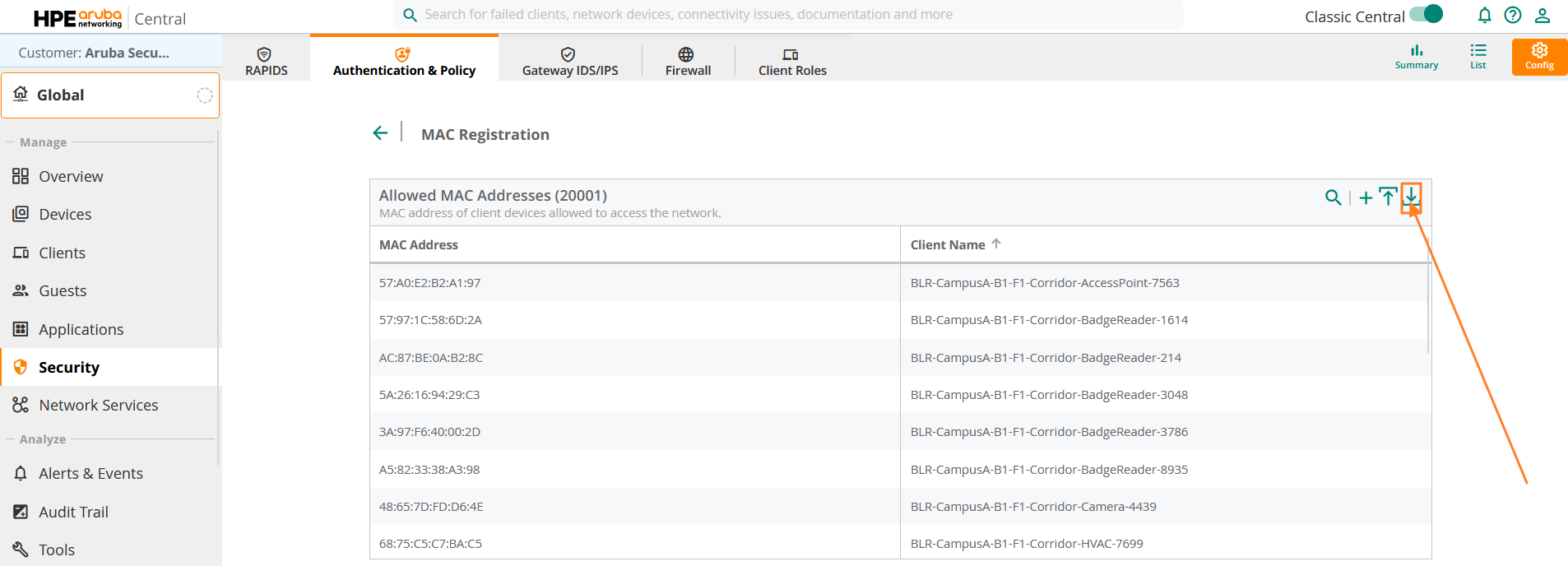Open the Global context selector
The width and height of the screenshot is (1568, 566).
(110, 95)
